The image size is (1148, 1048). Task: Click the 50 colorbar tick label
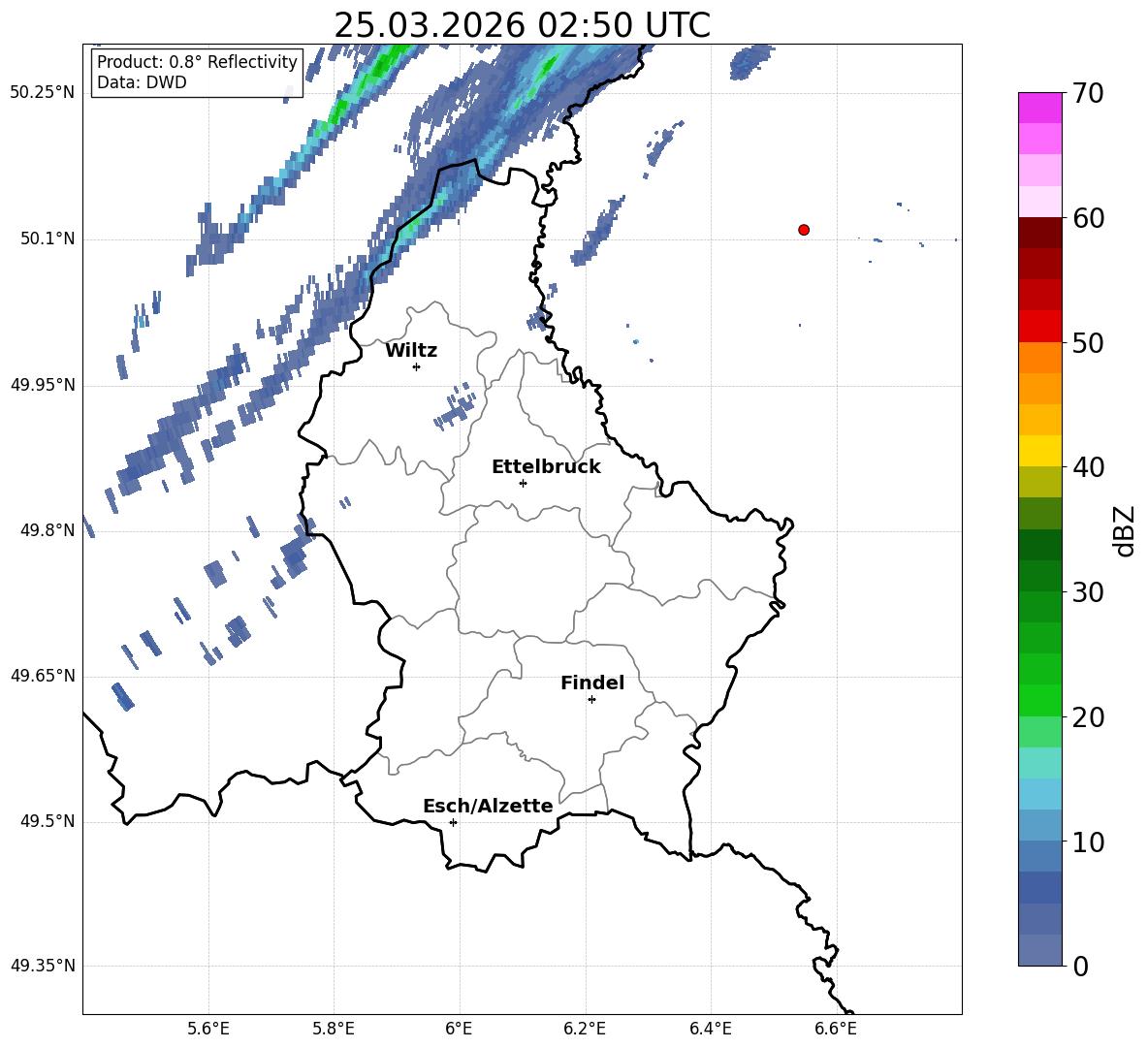pyautogui.click(x=1088, y=342)
